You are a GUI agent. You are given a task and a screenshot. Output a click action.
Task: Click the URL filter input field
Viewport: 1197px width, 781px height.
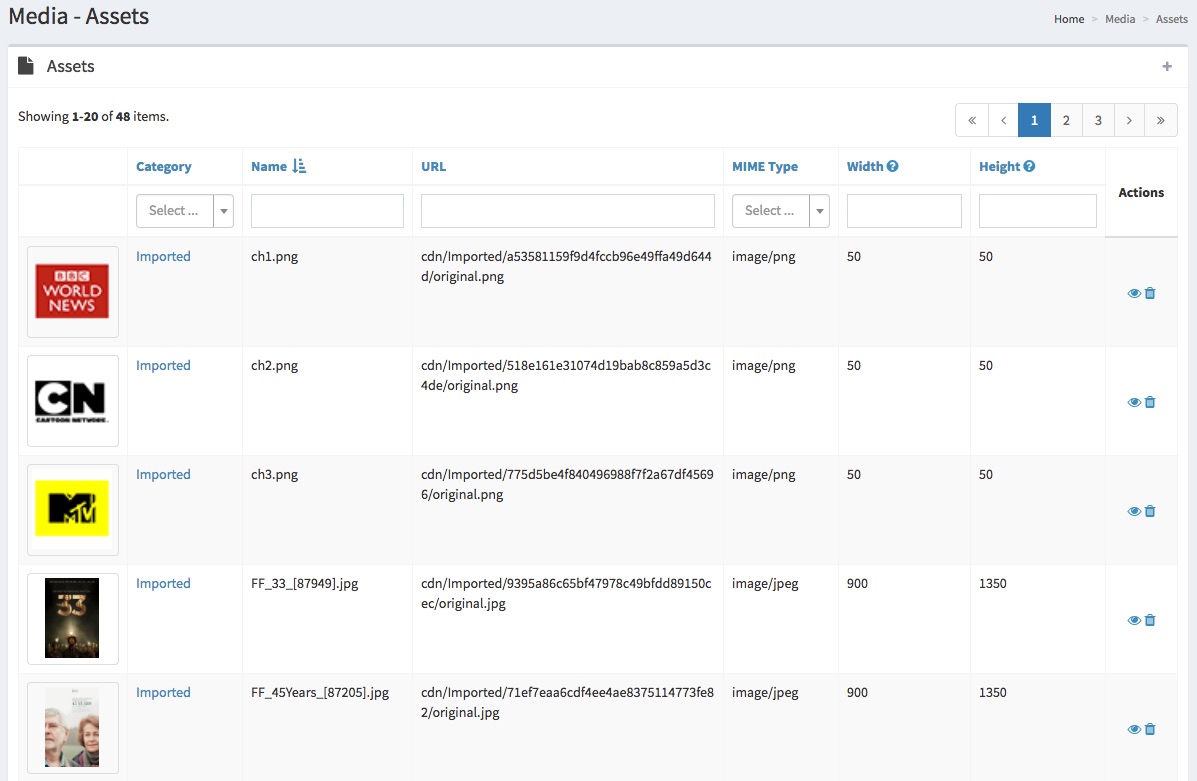click(567, 211)
